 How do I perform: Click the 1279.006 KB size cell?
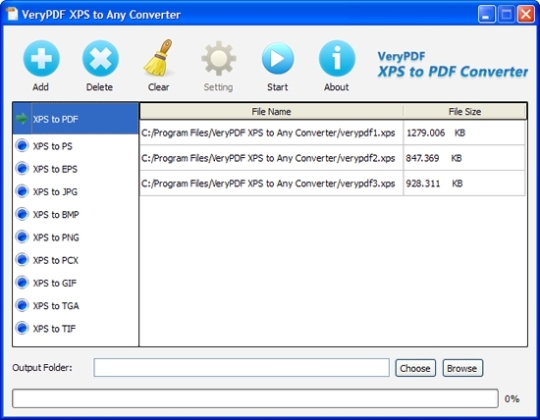(464, 133)
